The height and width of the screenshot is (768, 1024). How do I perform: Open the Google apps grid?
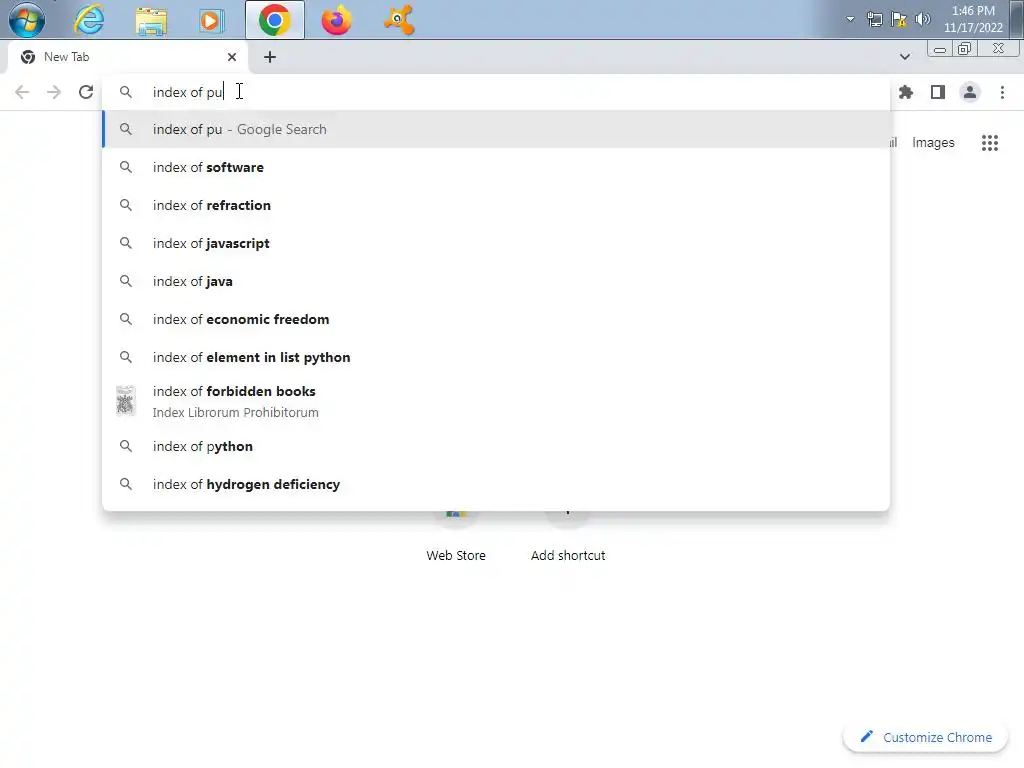coord(989,142)
